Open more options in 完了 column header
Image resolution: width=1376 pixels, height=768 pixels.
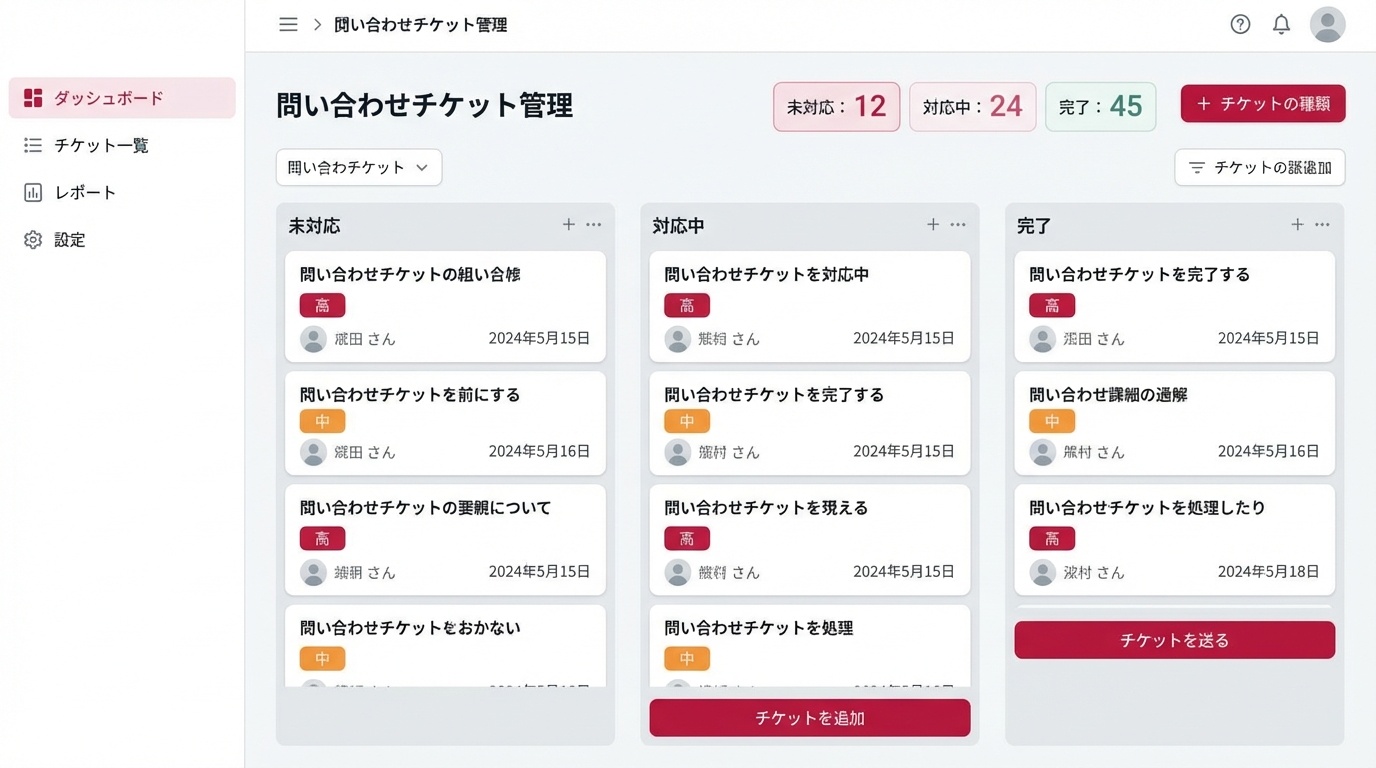[1322, 225]
